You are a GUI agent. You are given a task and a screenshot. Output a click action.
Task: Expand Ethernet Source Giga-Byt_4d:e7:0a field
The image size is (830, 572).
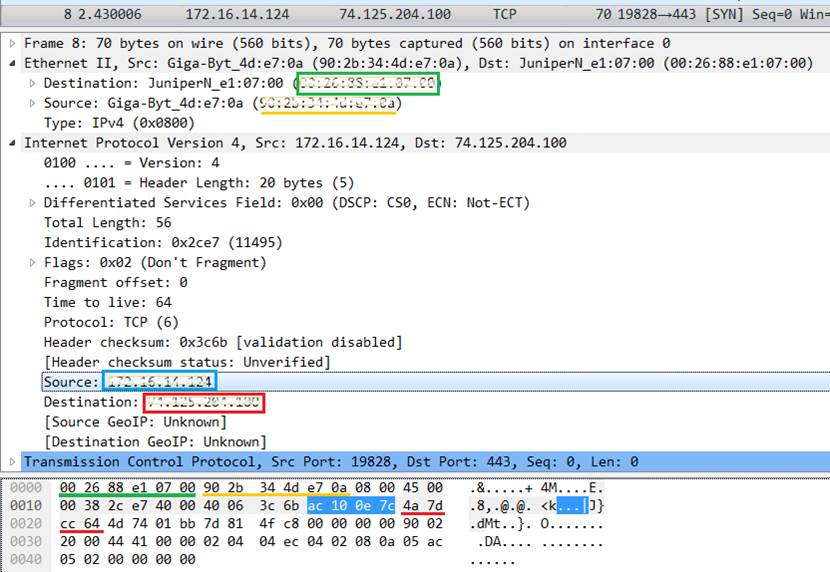coord(33,104)
